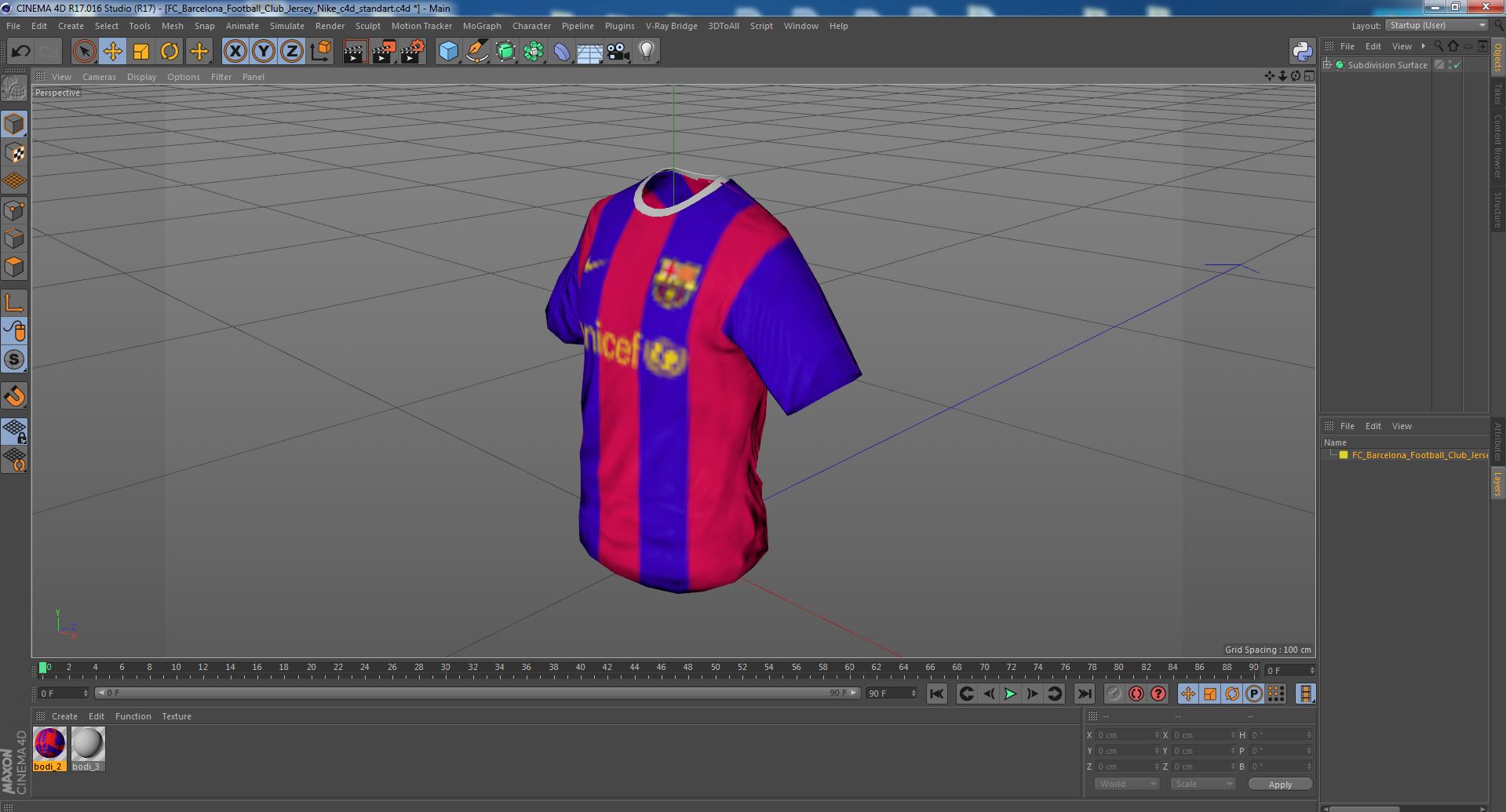The width and height of the screenshot is (1506, 812).
Task: Render to Picture Viewer
Action: [x=384, y=52]
